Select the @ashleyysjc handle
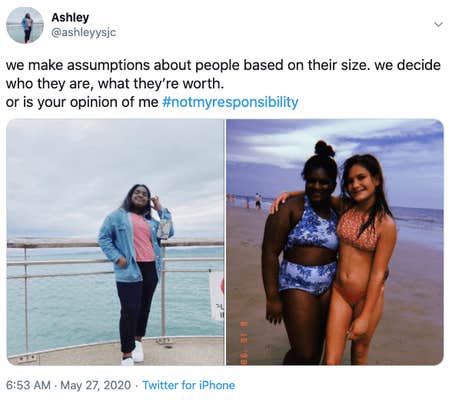Viewport: 462px width, 400px height. pos(83,32)
